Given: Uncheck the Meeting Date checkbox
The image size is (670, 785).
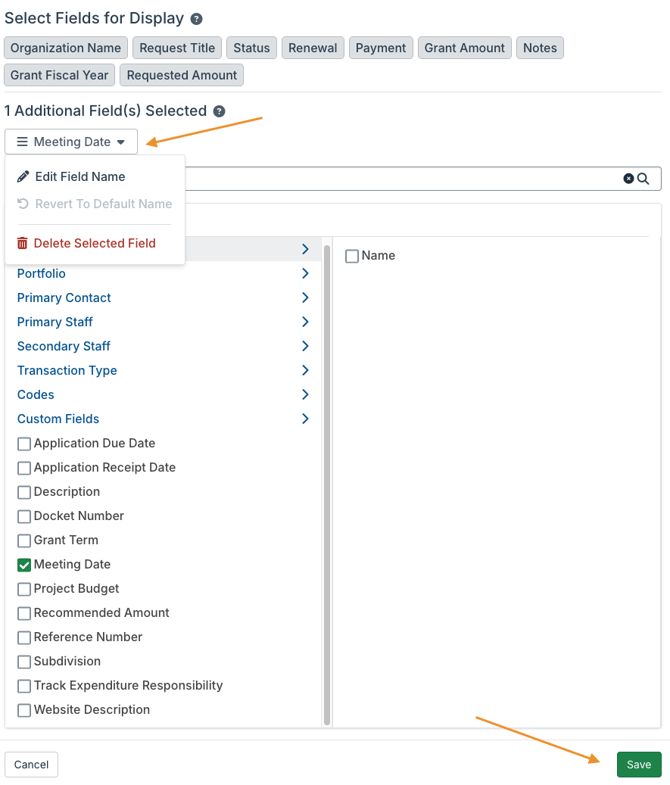Looking at the screenshot, I should (24, 565).
